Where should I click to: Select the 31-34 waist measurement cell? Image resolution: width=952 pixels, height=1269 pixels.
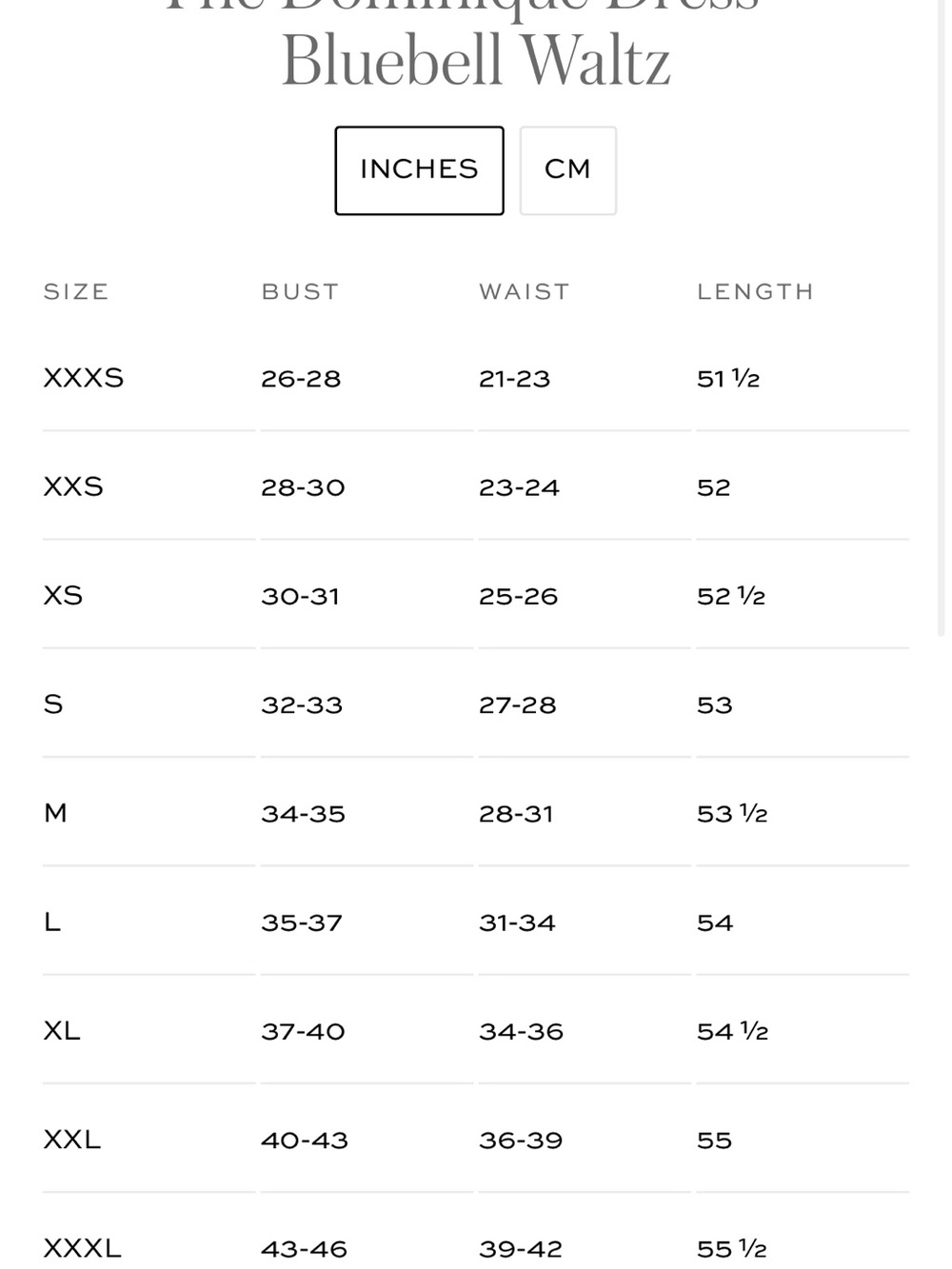coord(517,922)
